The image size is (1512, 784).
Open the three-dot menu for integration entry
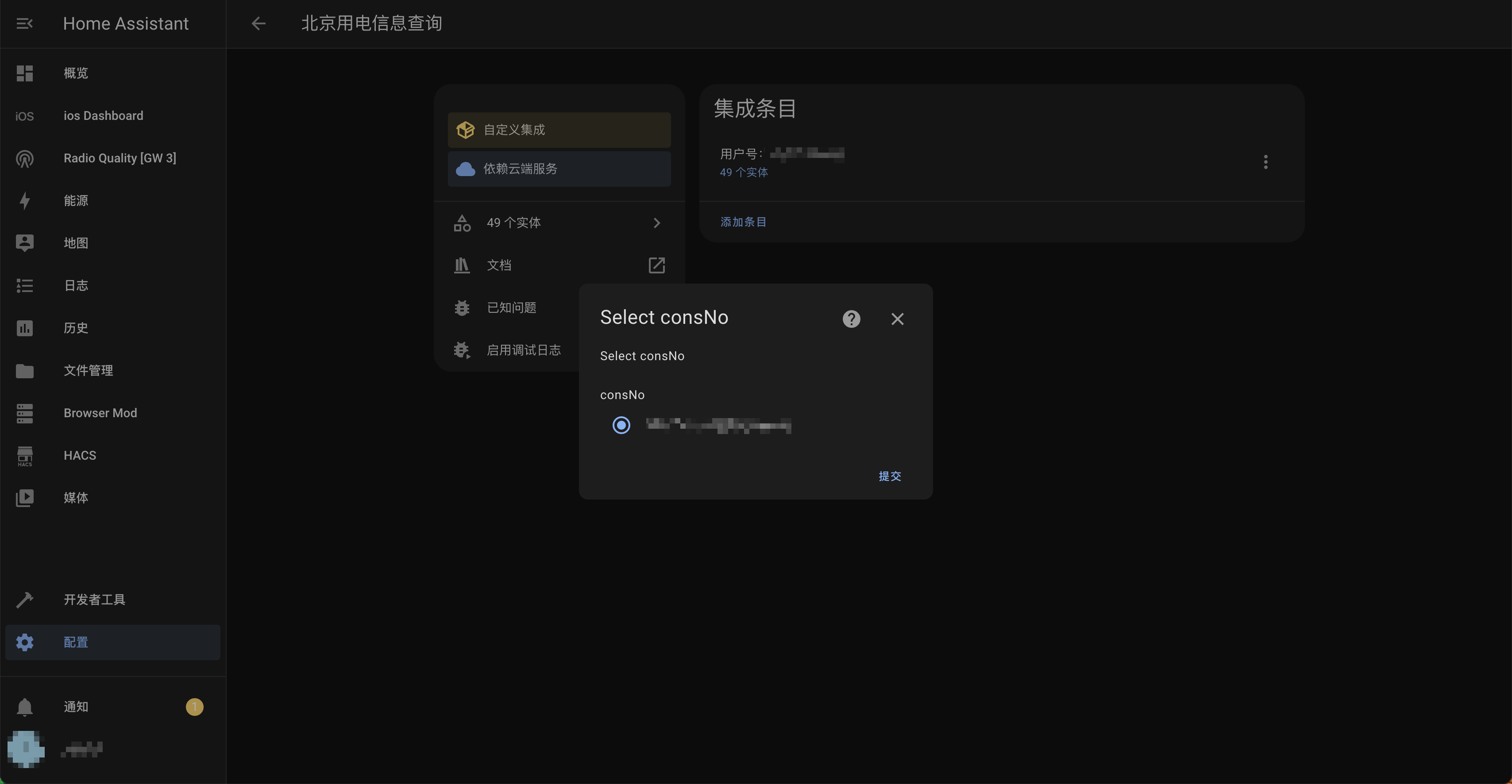1265,162
